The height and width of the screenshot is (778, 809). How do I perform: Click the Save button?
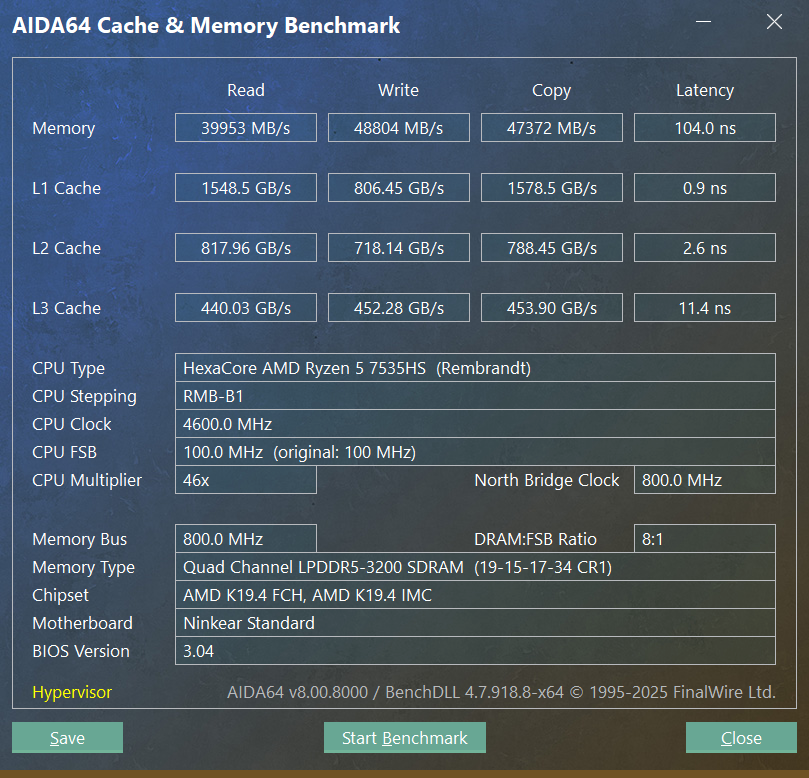[x=67, y=738]
